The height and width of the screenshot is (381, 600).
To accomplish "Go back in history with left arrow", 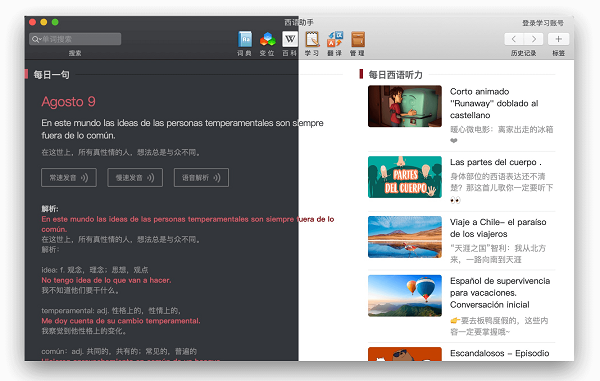I will [x=514, y=39].
